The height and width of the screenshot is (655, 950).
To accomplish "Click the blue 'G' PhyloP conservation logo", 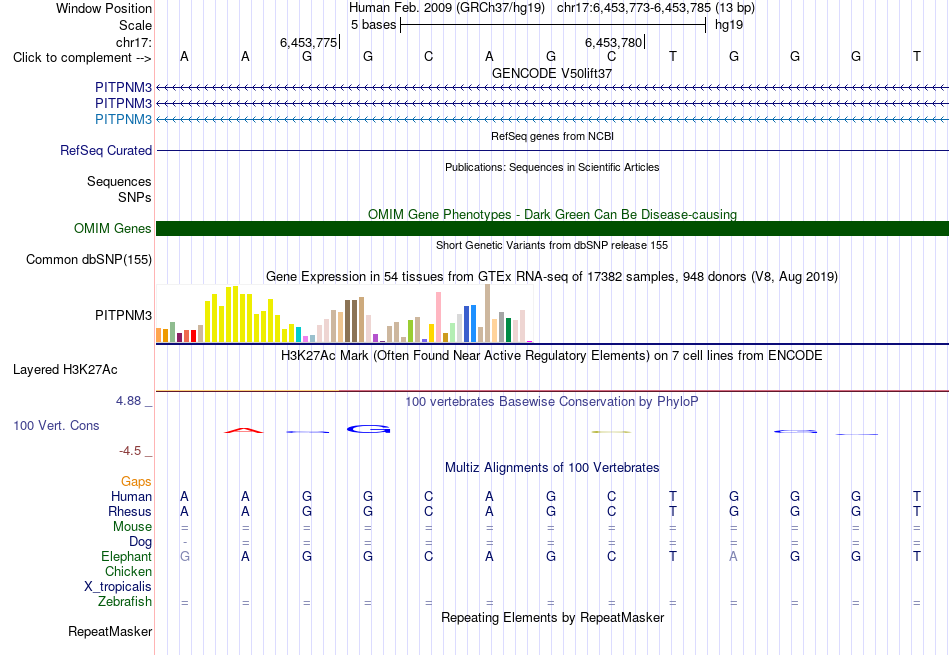I will 368,429.
